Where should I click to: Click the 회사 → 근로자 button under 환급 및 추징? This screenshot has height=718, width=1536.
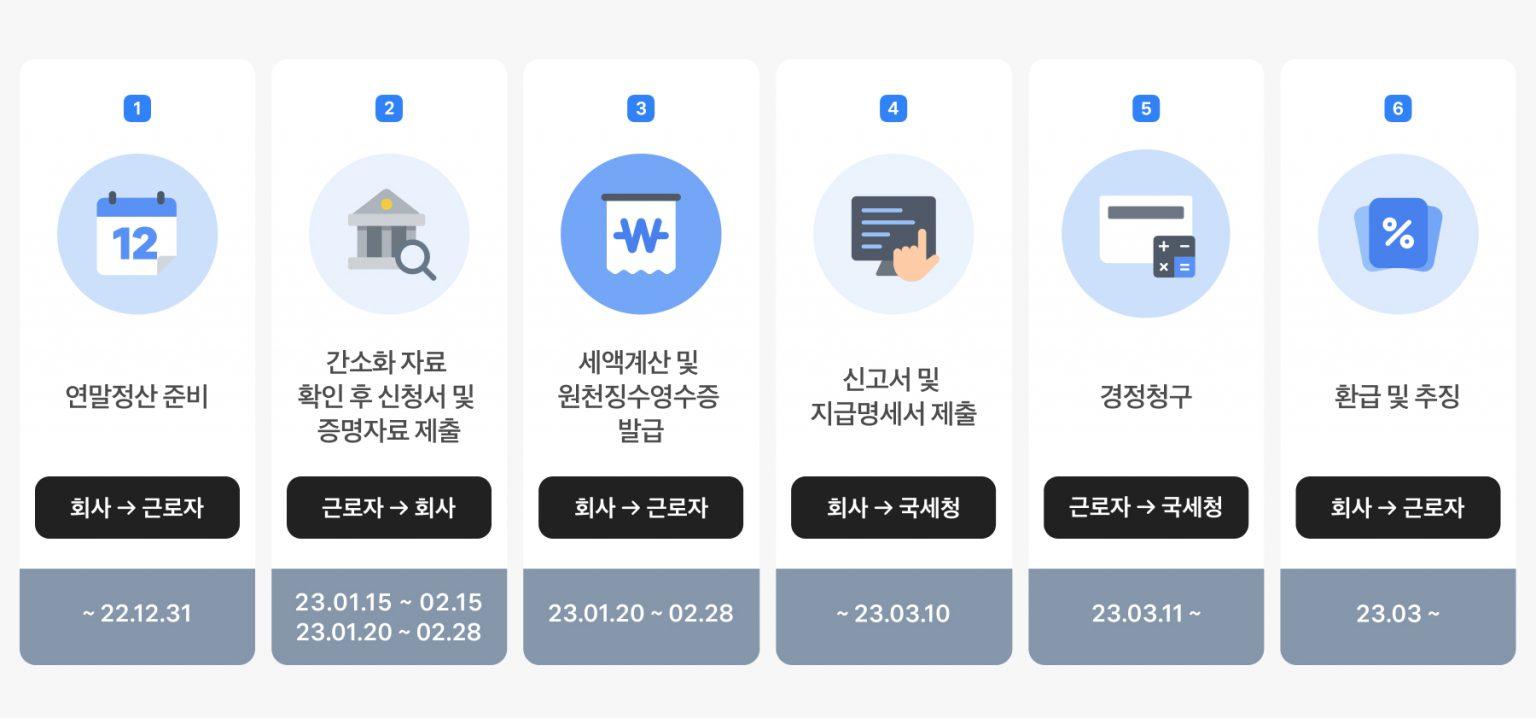pyautogui.click(x=1398, y=507)
